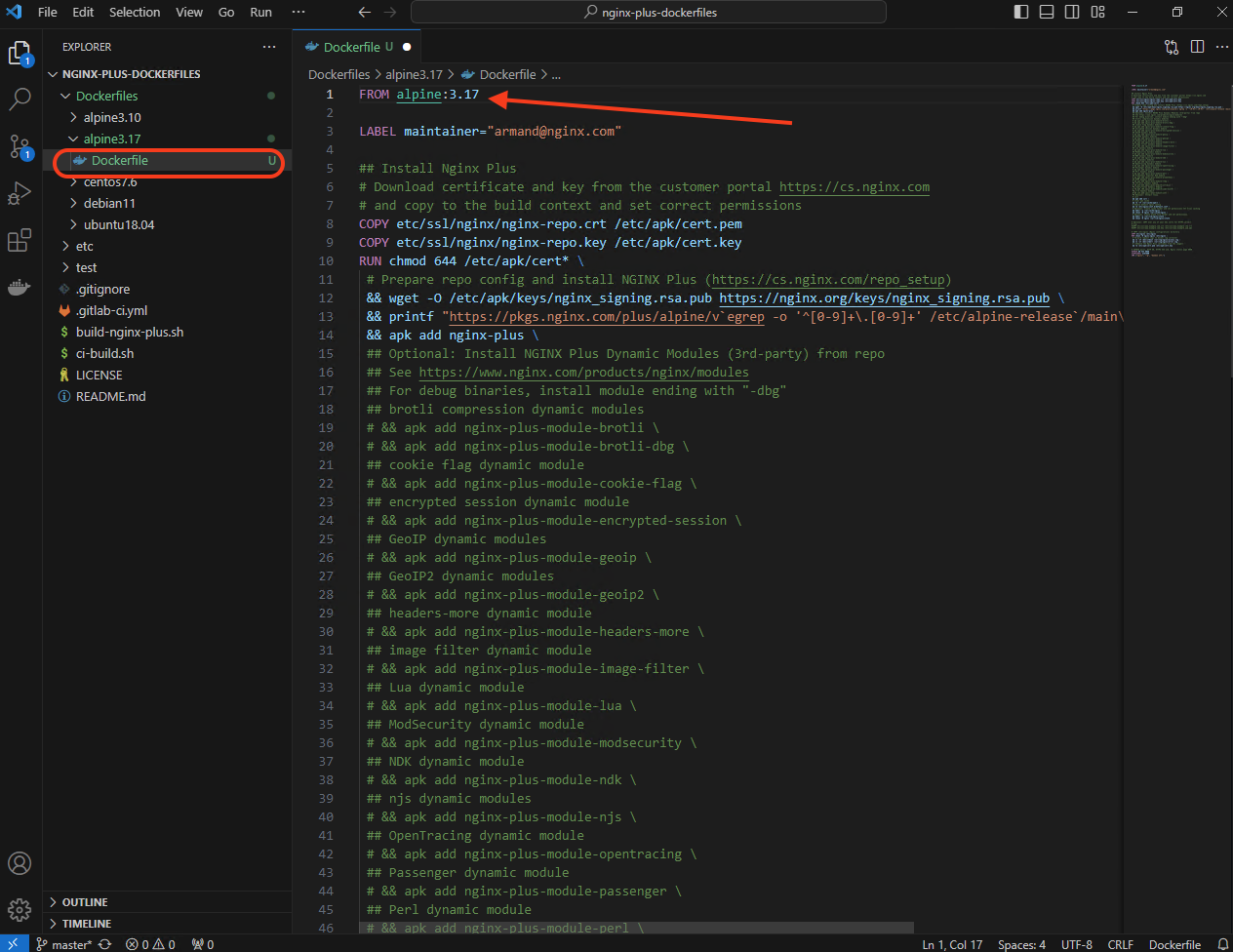Screen dimensions: 1233x952
Task: Open the Search view icon
Action: (20, 99)
